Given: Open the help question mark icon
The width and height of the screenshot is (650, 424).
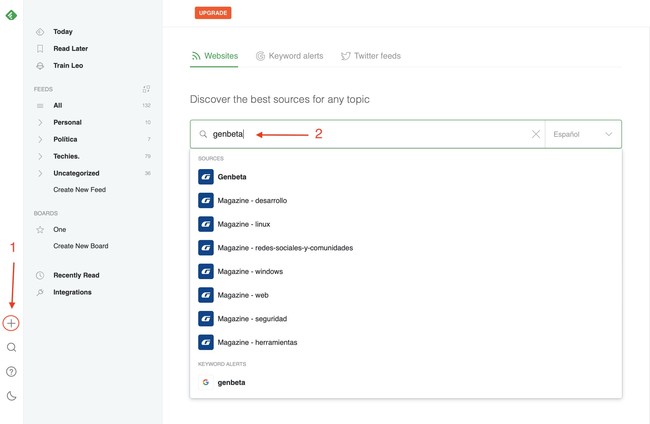Looking at the screenshot, I should pos(12,372).
